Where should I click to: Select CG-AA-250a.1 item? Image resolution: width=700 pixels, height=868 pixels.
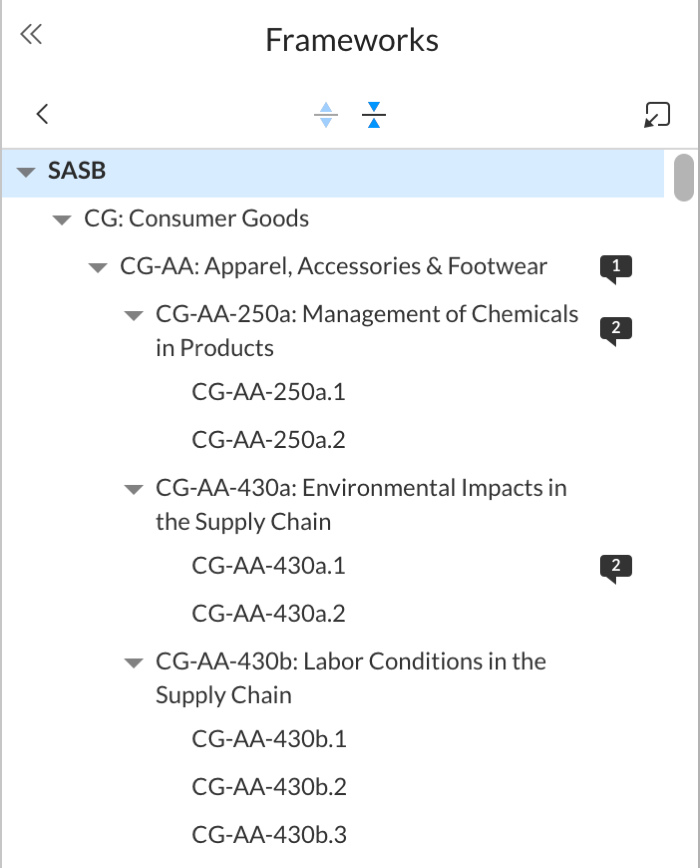pyautogui.click(x=268, y=392)
